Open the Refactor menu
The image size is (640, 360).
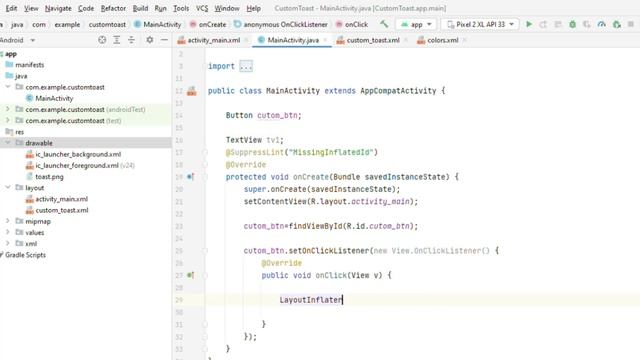[x=113, y=8]
